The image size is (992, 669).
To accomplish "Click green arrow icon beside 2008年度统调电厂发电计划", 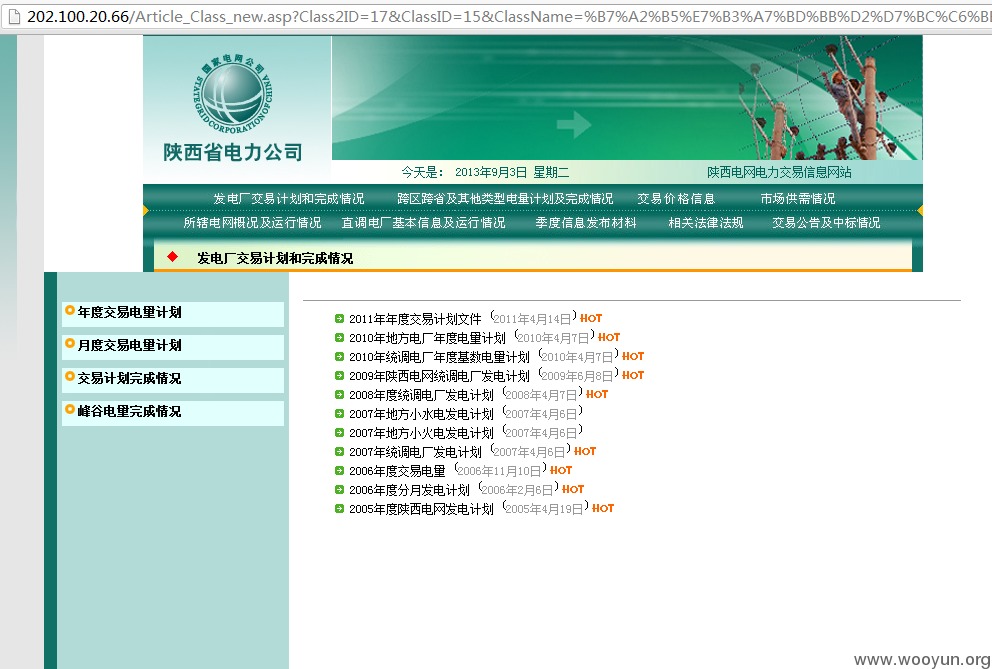I will coord(339,394).
